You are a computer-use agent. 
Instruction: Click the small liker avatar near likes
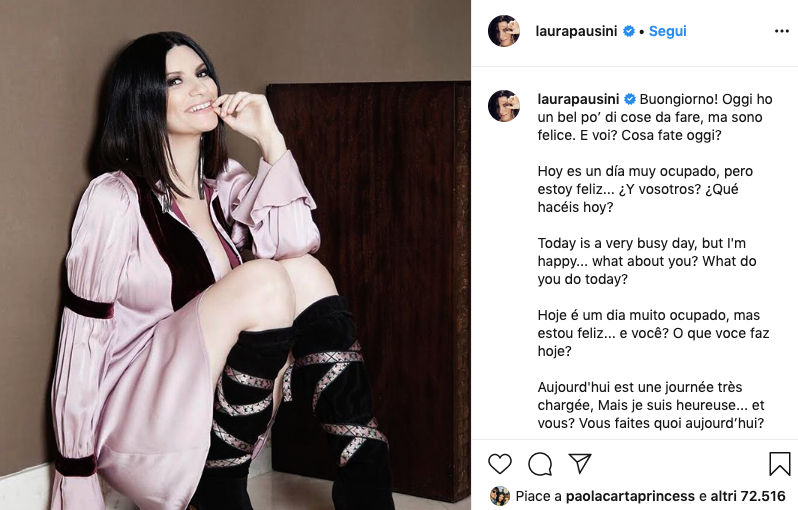(x=500, y=496)
